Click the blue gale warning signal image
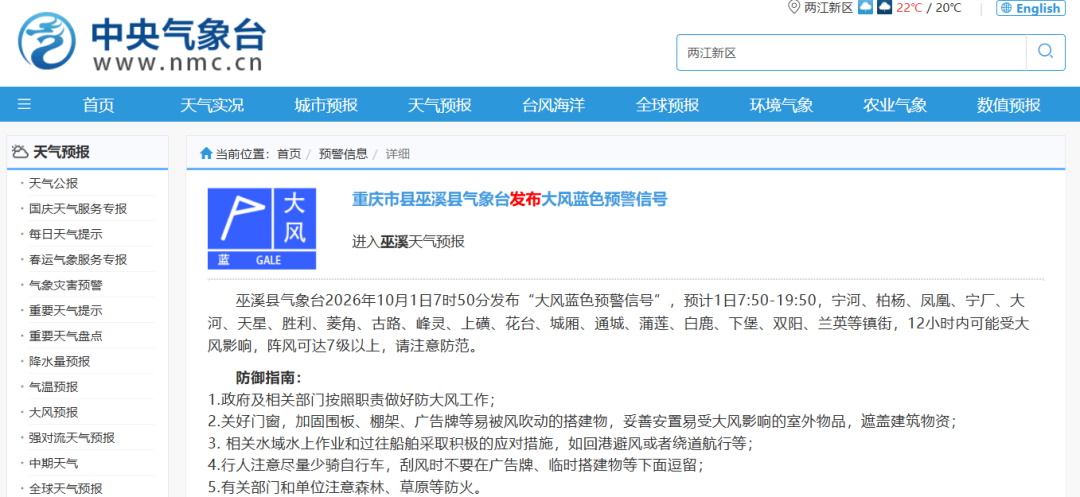Viewport: 1080px width, 497px height. point(262,229)
